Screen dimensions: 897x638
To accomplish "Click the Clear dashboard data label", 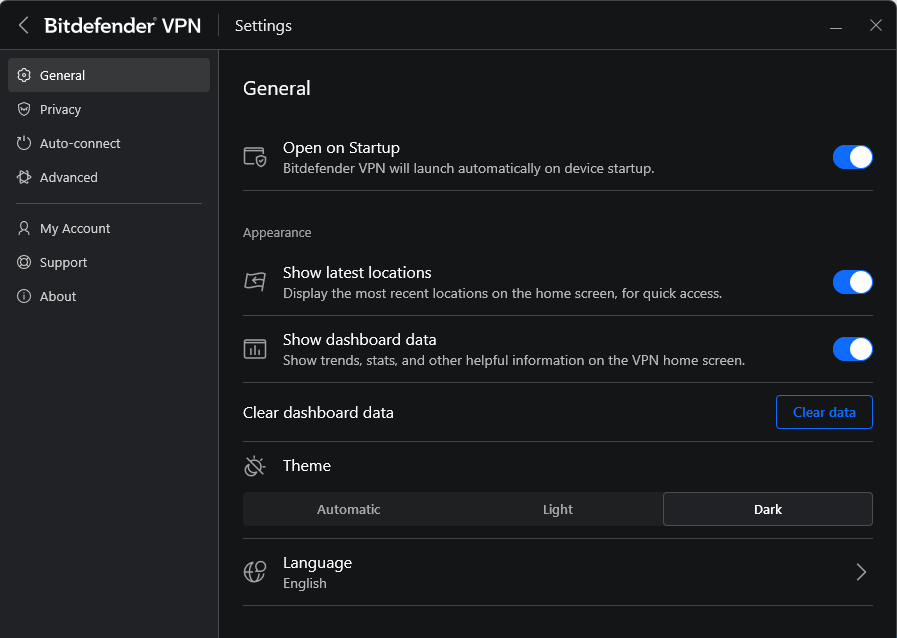I will 318,413.
